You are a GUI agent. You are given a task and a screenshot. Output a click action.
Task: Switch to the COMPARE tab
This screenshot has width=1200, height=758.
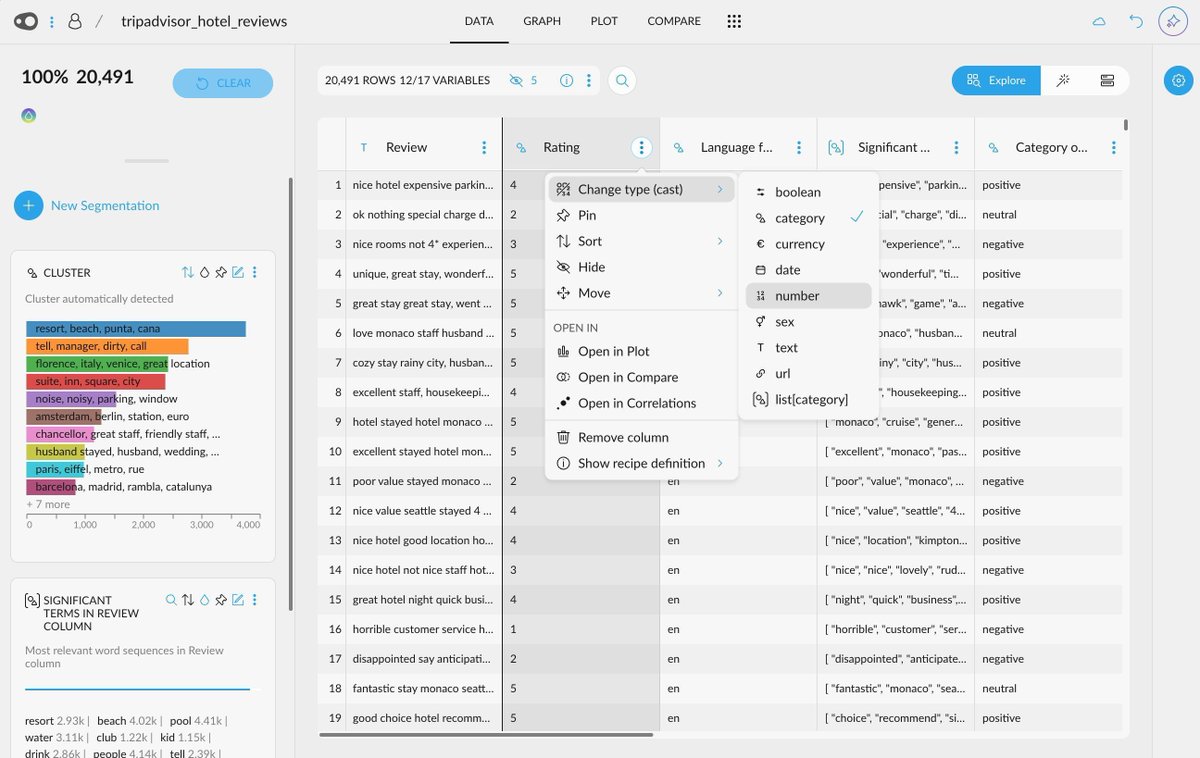[x=674, y=21]
